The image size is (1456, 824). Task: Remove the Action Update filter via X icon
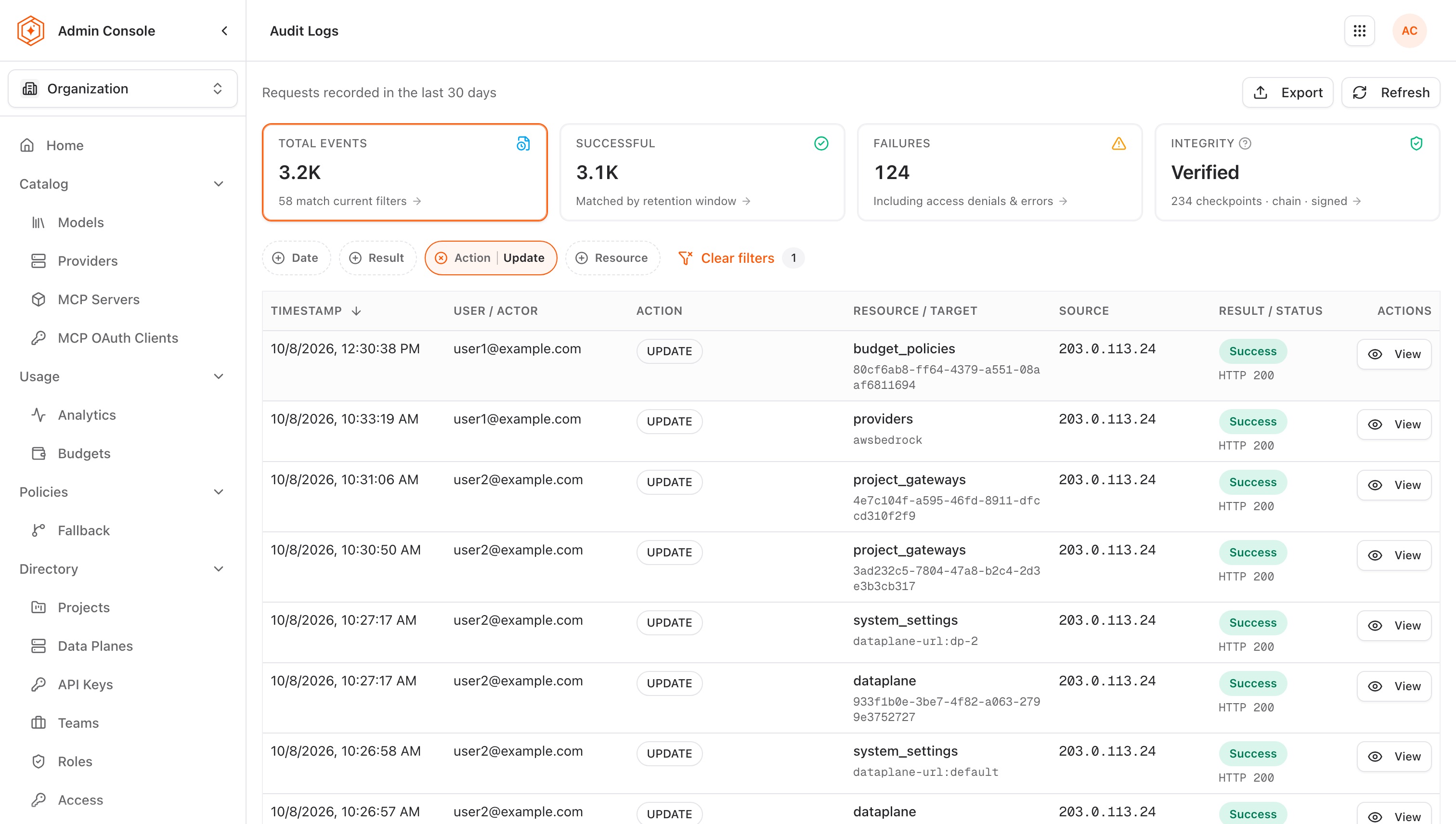coord(441,258)
